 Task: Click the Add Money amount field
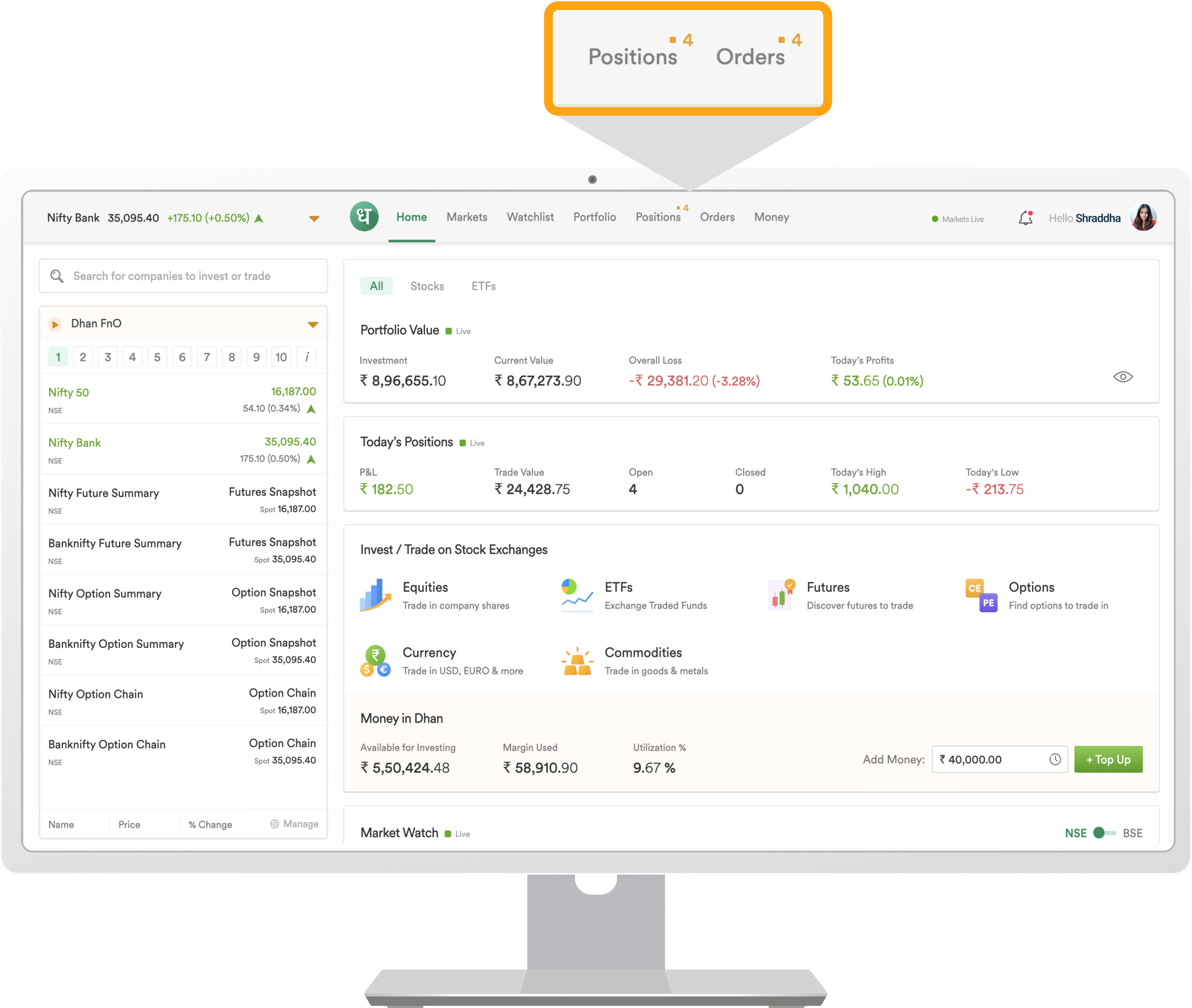pyautogui.click(x=1000, y=759)
